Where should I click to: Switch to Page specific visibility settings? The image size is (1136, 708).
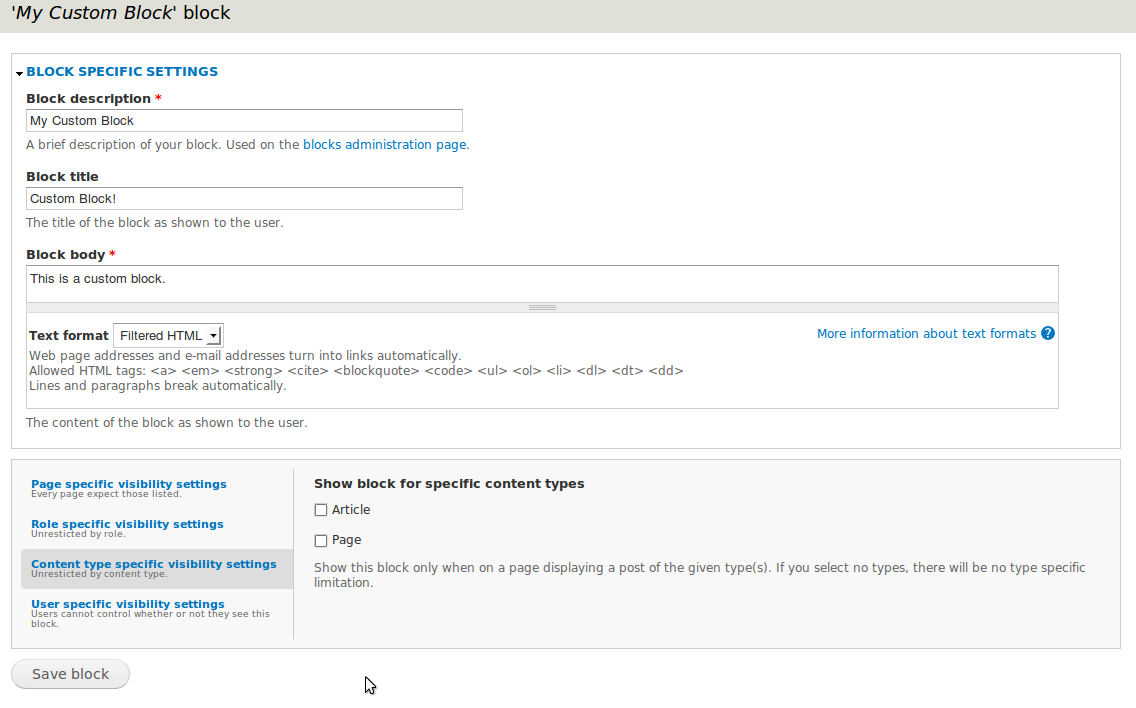pyautogui.click(x=128, y=483)
